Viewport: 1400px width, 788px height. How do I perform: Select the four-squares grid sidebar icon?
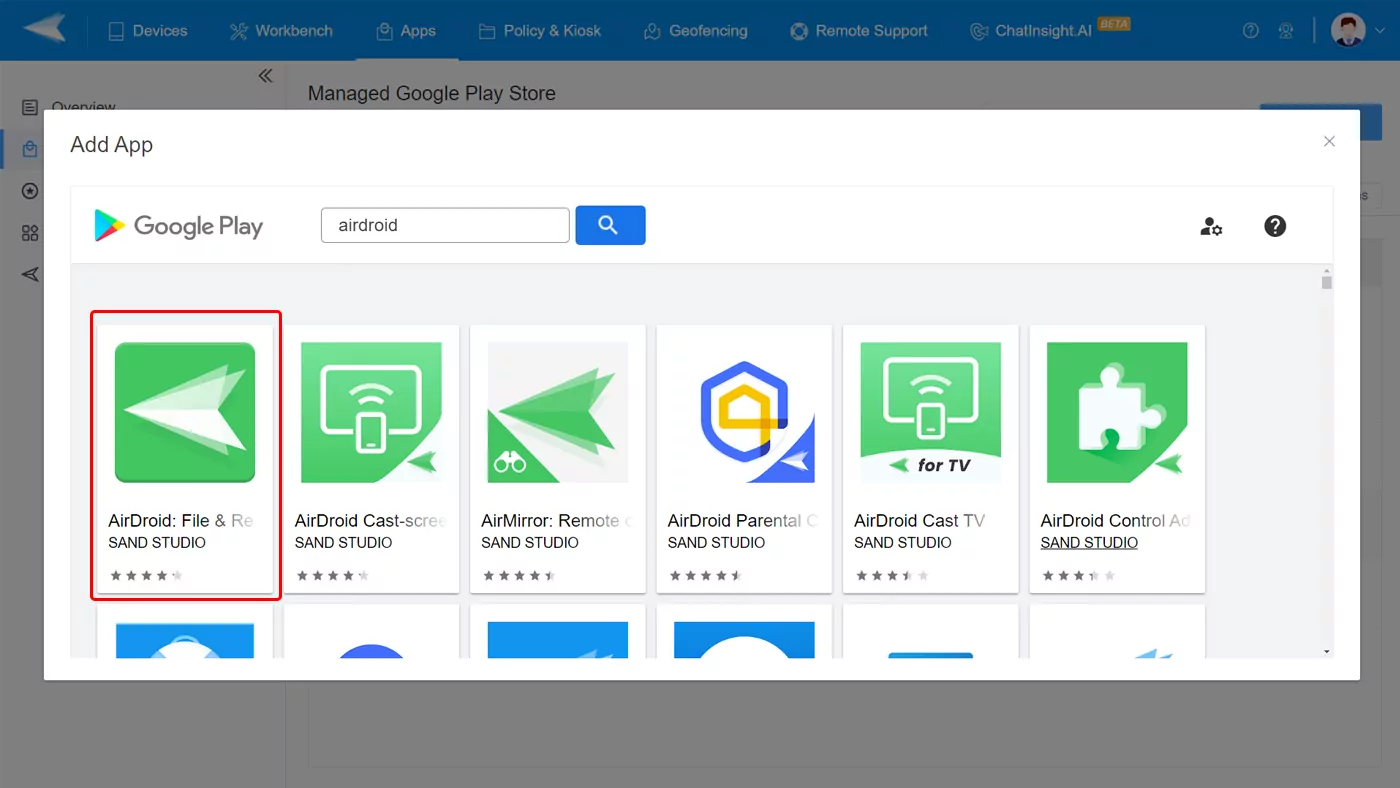point(30,233)
